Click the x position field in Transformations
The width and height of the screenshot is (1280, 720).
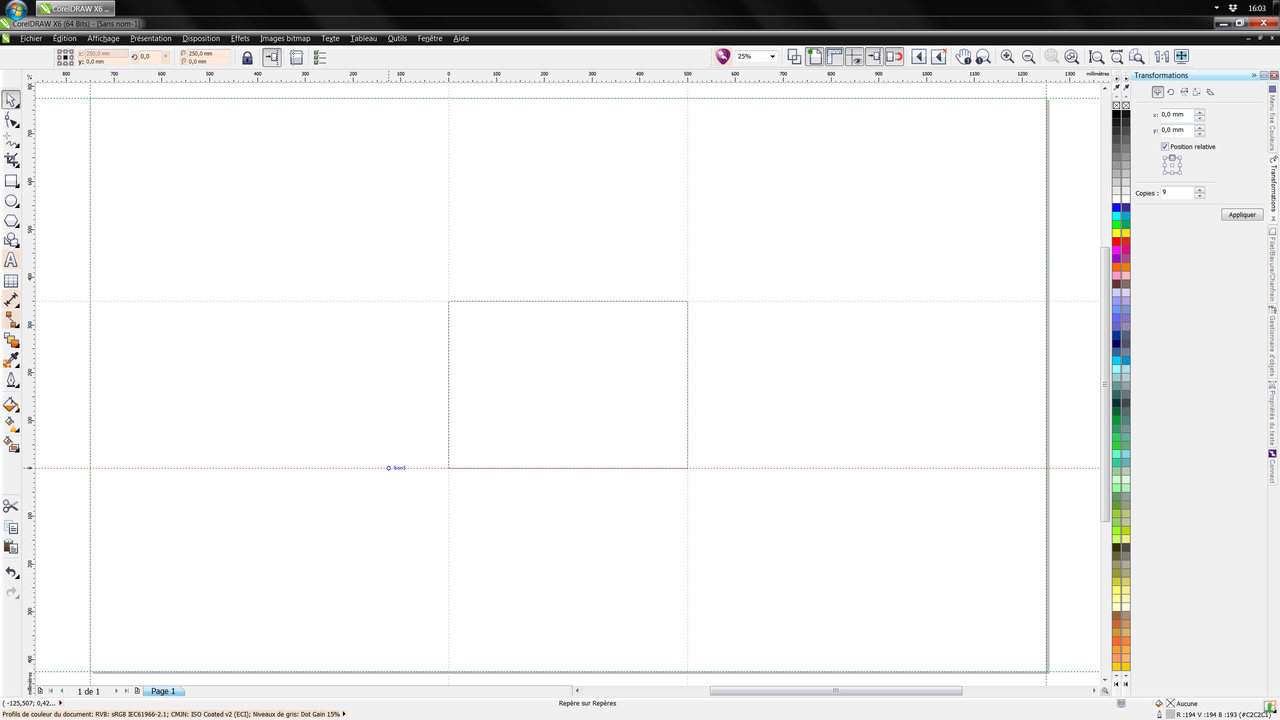coord(1176,115)
